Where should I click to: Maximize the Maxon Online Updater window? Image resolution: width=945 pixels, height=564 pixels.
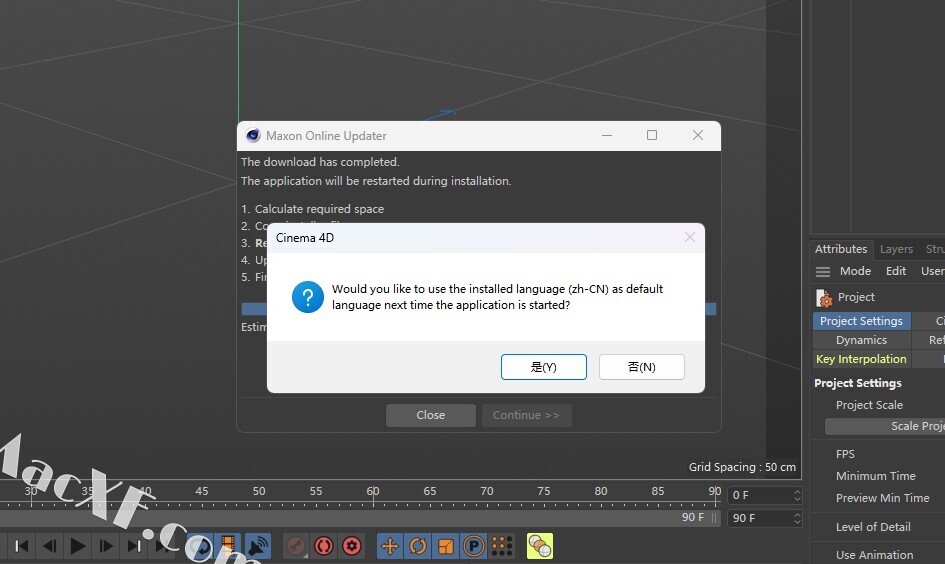coord(651,135)
